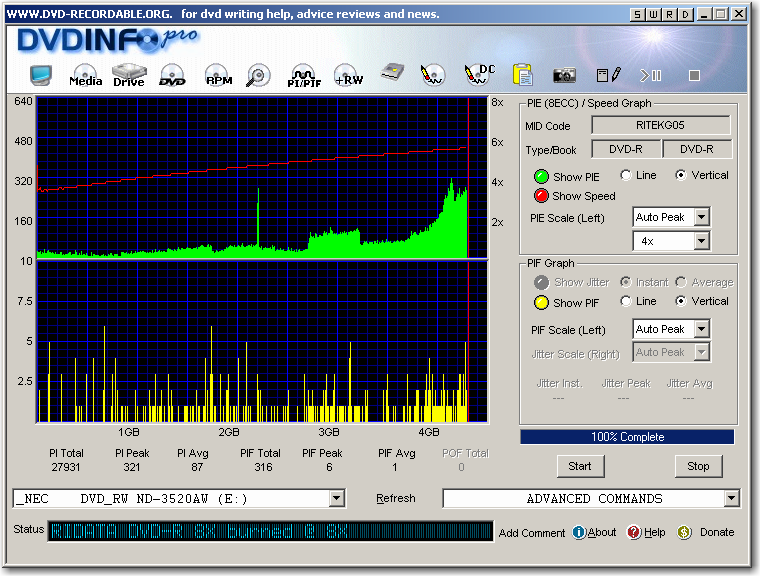This screenshot has width=760, height=576.
Task: Click the W title bar button
Action: (x=653, y=15)
